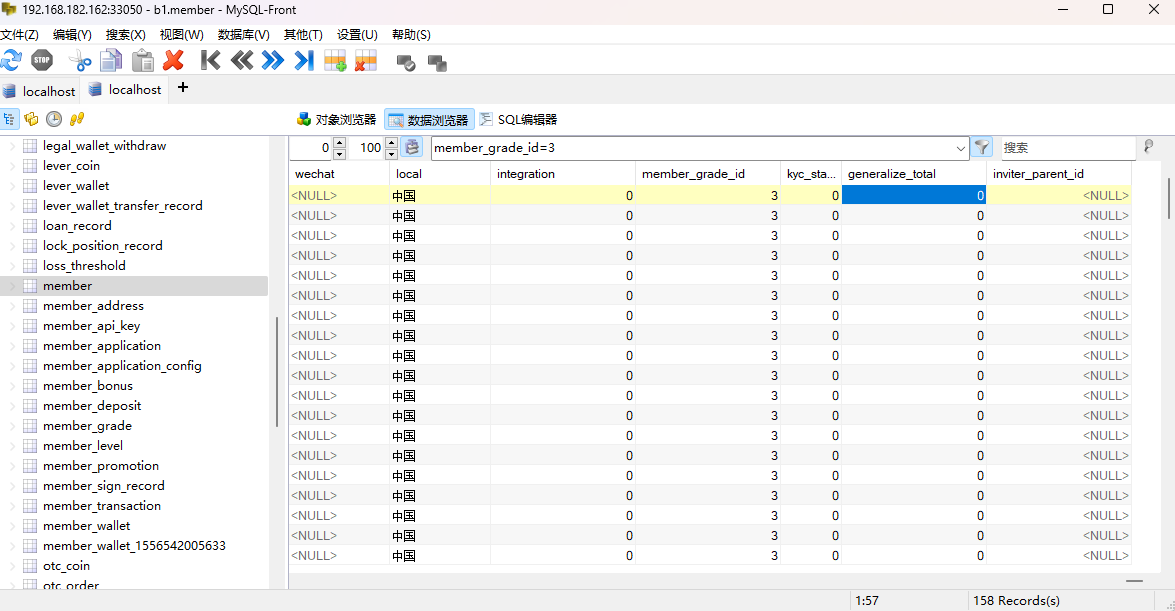Click the red X delete icon
Screen dimensions: 1175x611
[173, 60]
